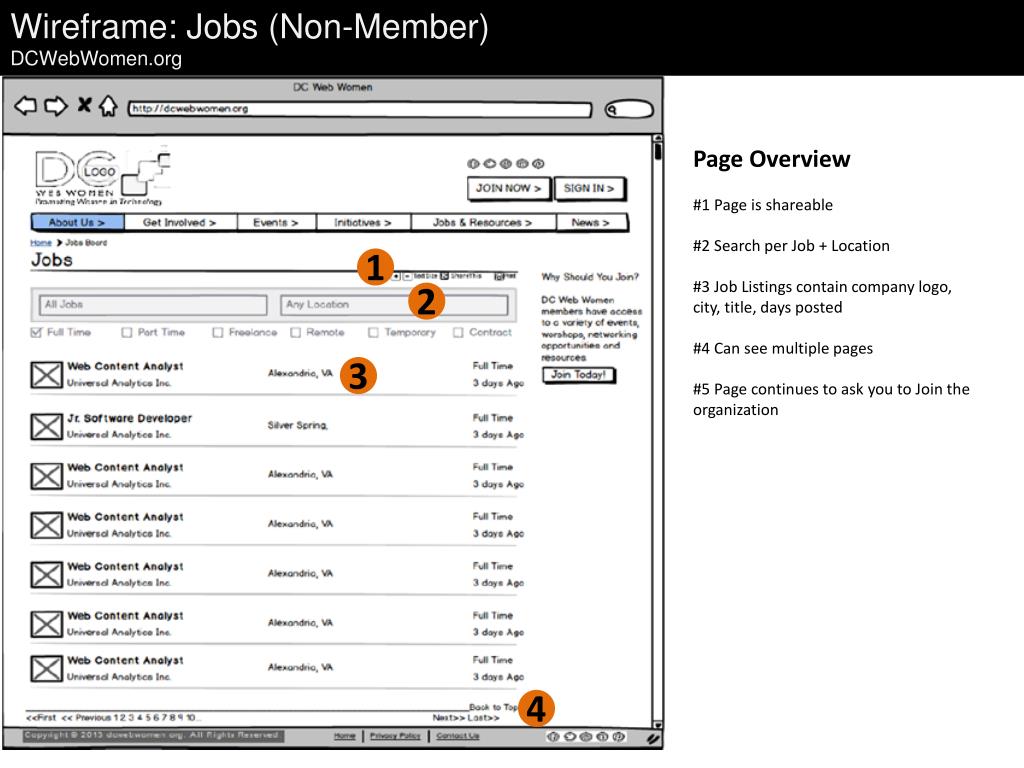Image resolution: width=1024 pixels, height=768 pixels.
Task: Click the URL address bar
Action: click(x=360, y=109)
